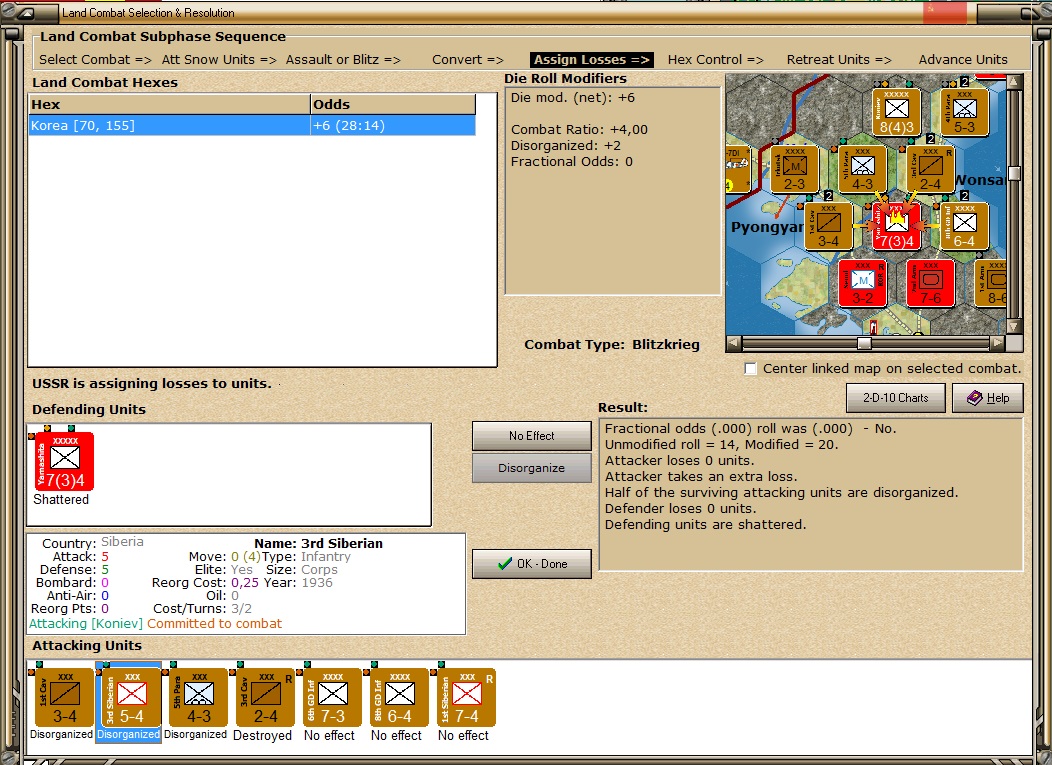Click the red 3-2 militia counter on the map

coord(862,283)
